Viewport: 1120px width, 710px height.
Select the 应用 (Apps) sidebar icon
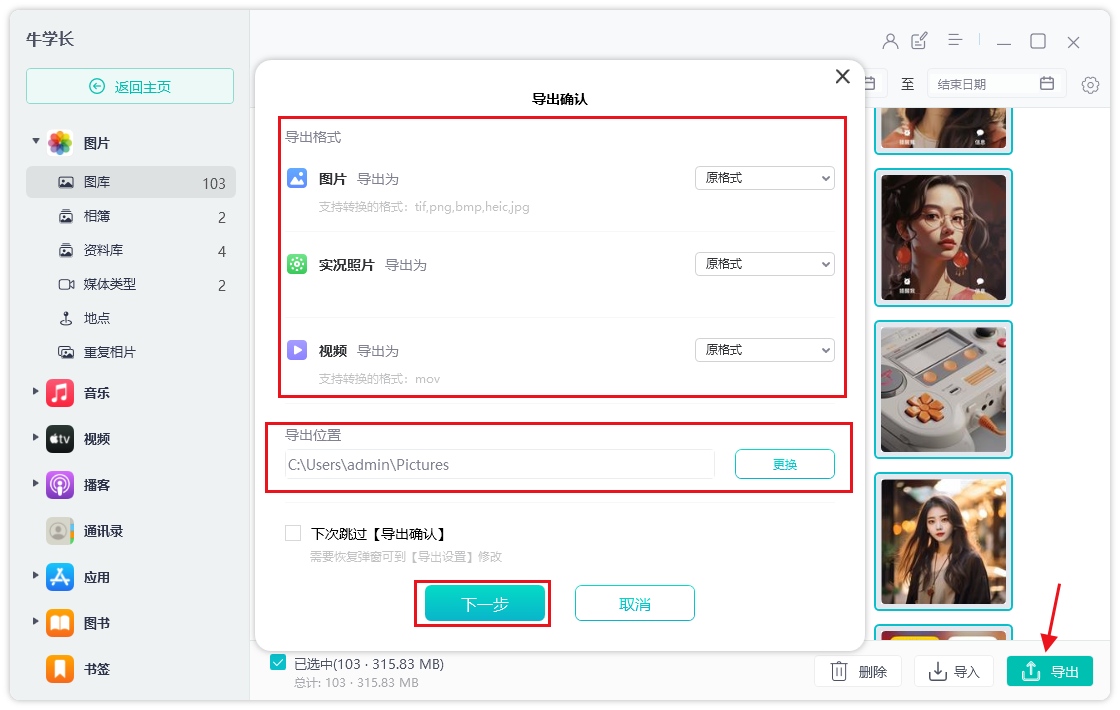click(x=60, y=576)
